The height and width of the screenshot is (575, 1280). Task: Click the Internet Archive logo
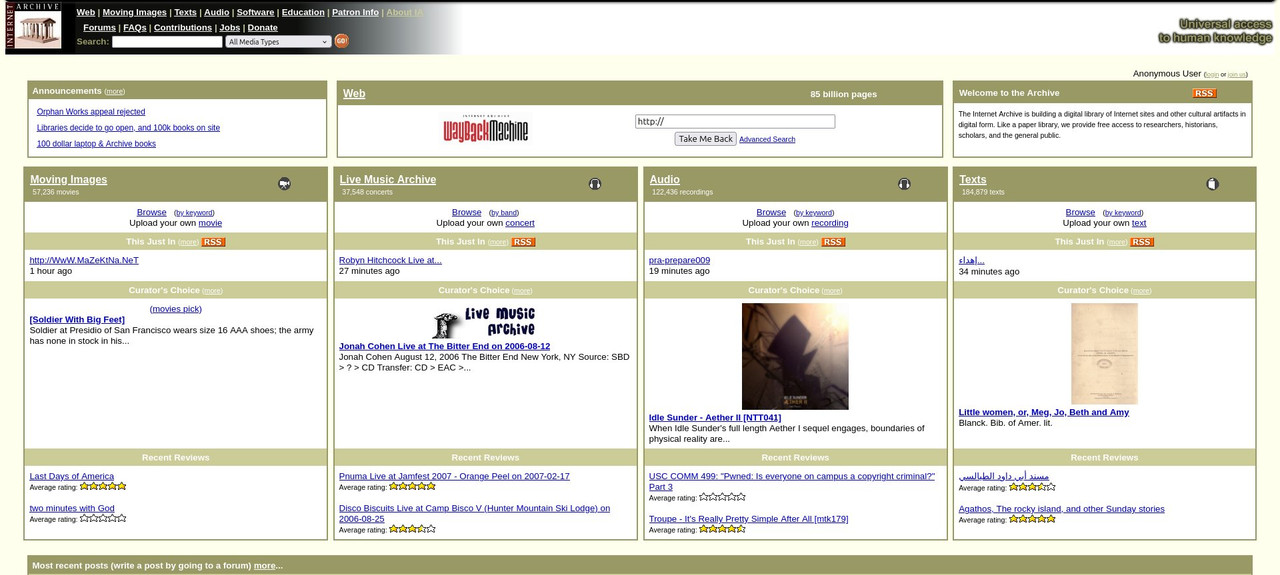coord(34,27)
